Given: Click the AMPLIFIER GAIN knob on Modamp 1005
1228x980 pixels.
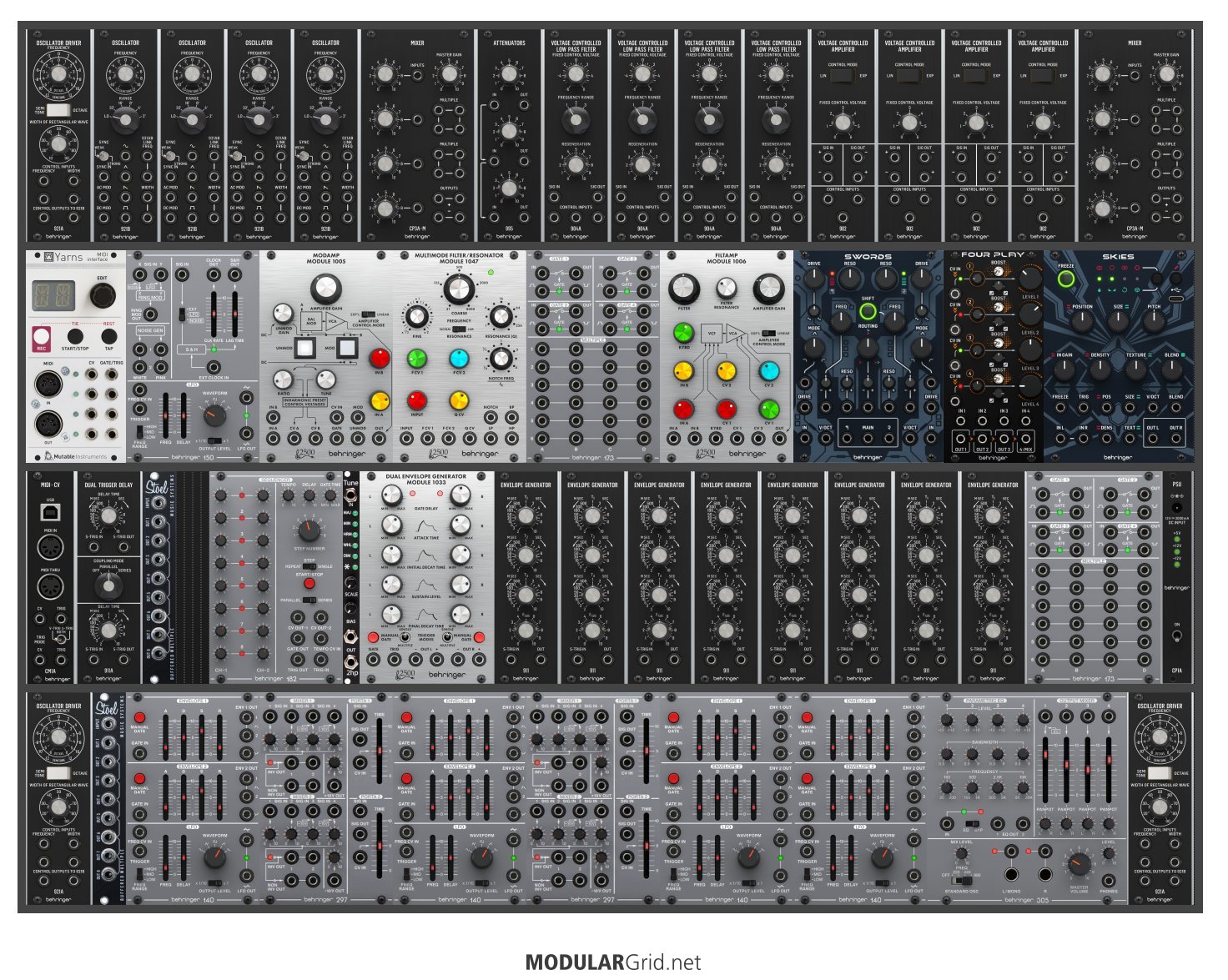Looking at the screenshot, I should click(x=326, y=289).
